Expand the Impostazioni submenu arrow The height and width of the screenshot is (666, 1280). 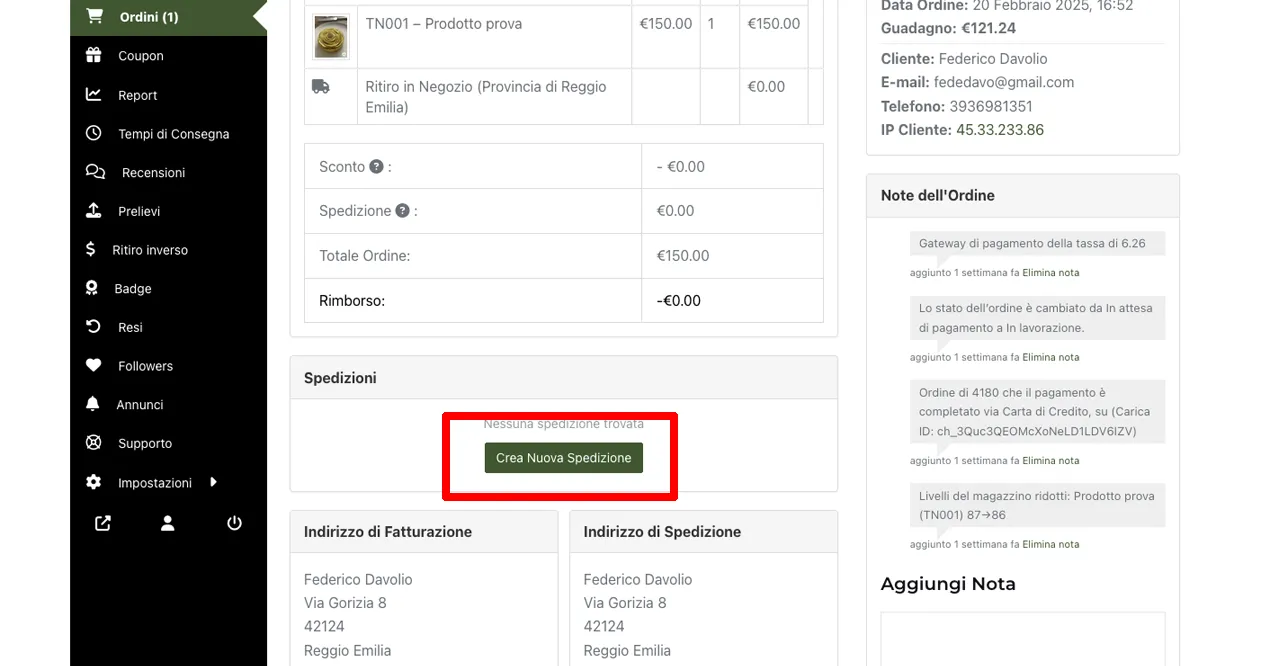[213, 482]
